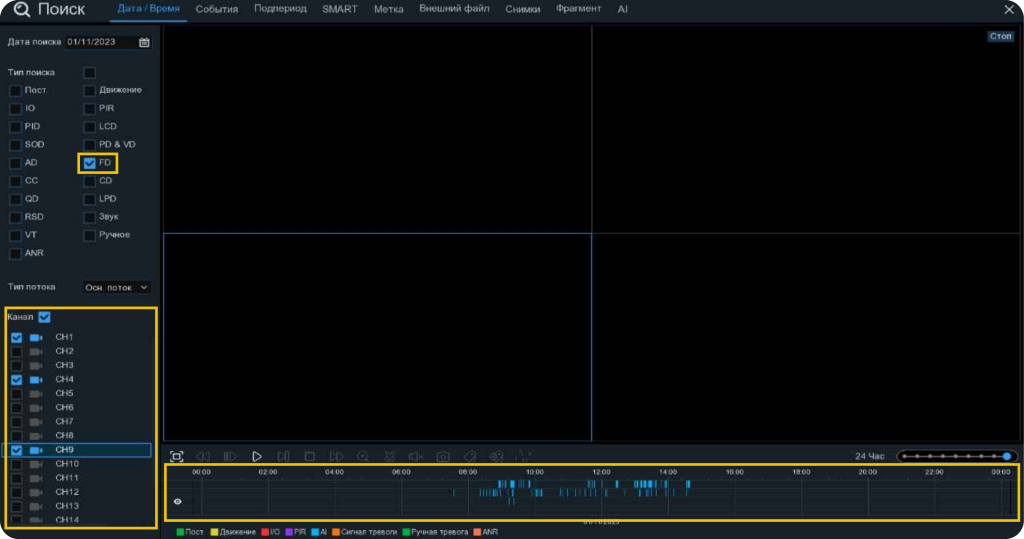The width and height of the screenshot is (1024, 539).
Task: Click the timeline eye visibility icon
Action: pyautogui.click(x=178, y=502)
